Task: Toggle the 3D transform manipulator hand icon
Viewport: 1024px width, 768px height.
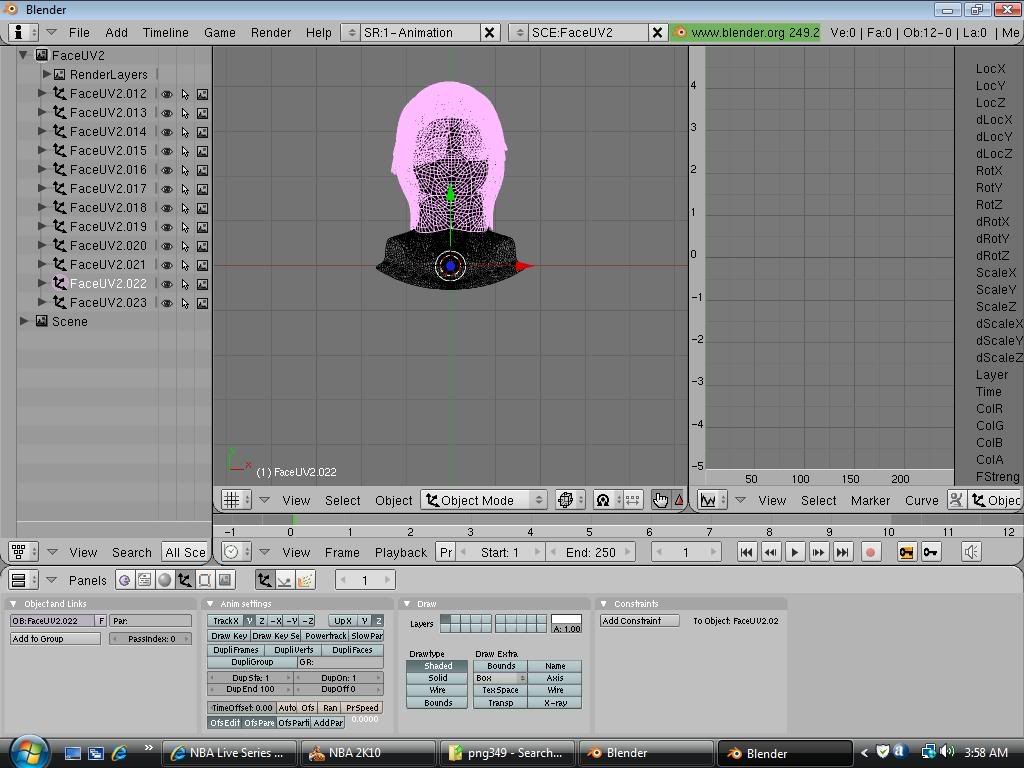Action: tap(660, 500)
